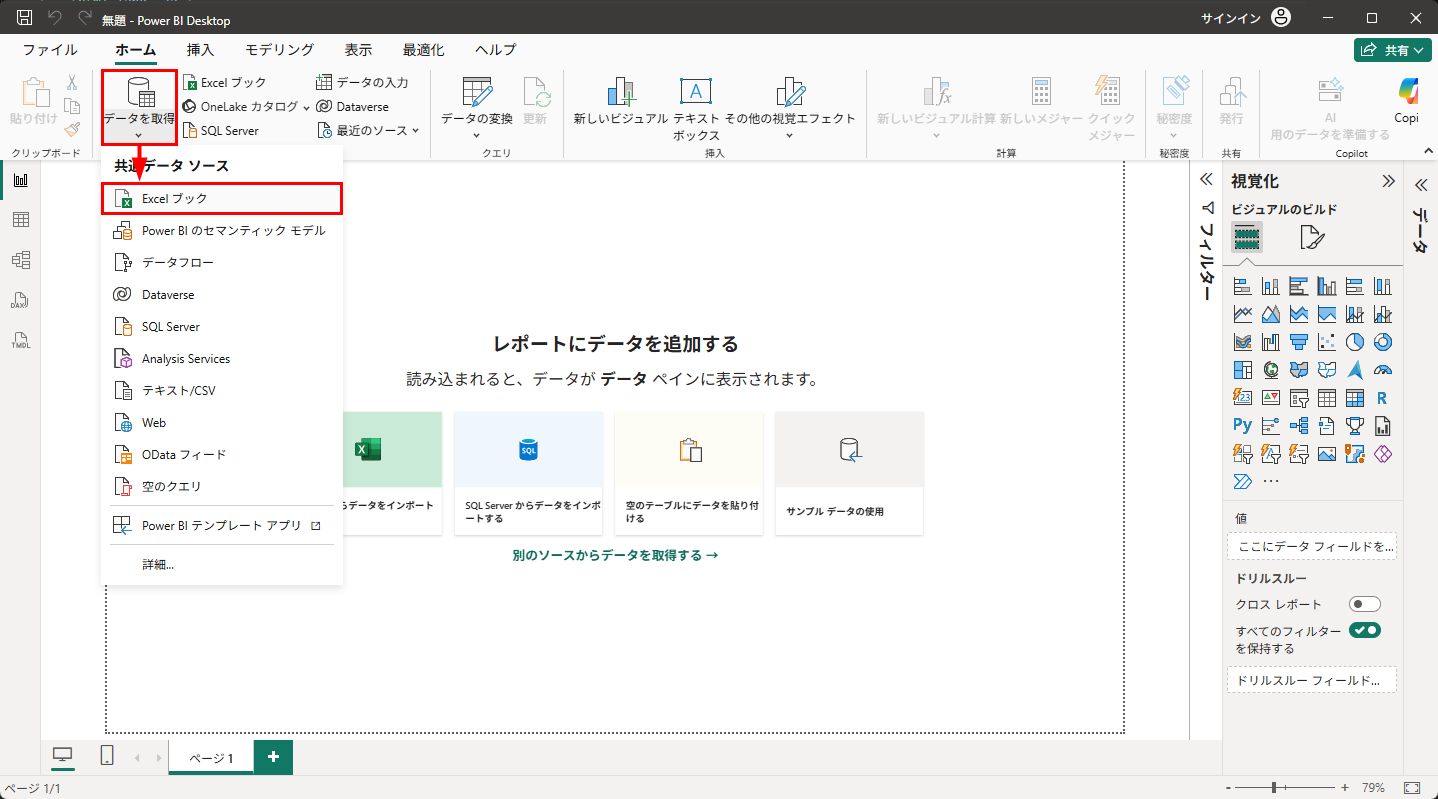Choose Power BI のセマンティック モデル from menu
This screenshot has width=1438, height=799.
click(222, 231)
